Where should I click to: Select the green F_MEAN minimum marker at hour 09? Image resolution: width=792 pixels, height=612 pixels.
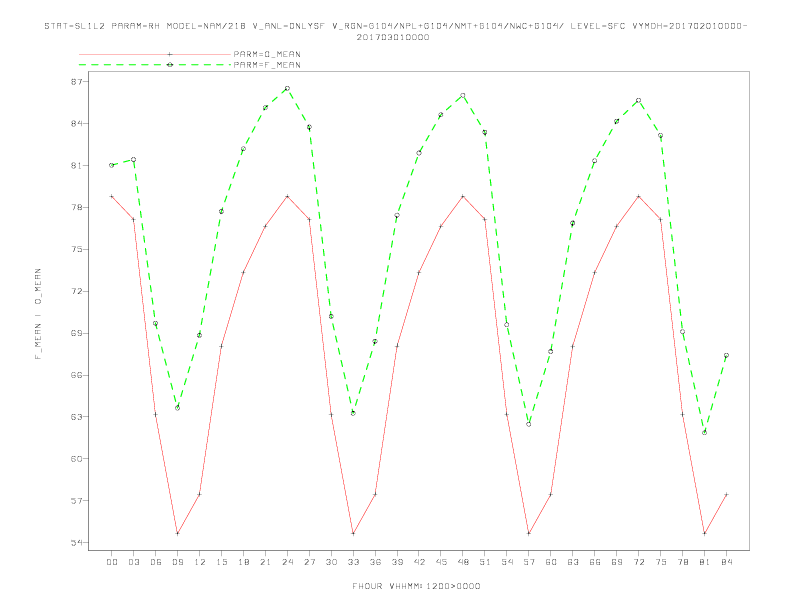[177, 407]
